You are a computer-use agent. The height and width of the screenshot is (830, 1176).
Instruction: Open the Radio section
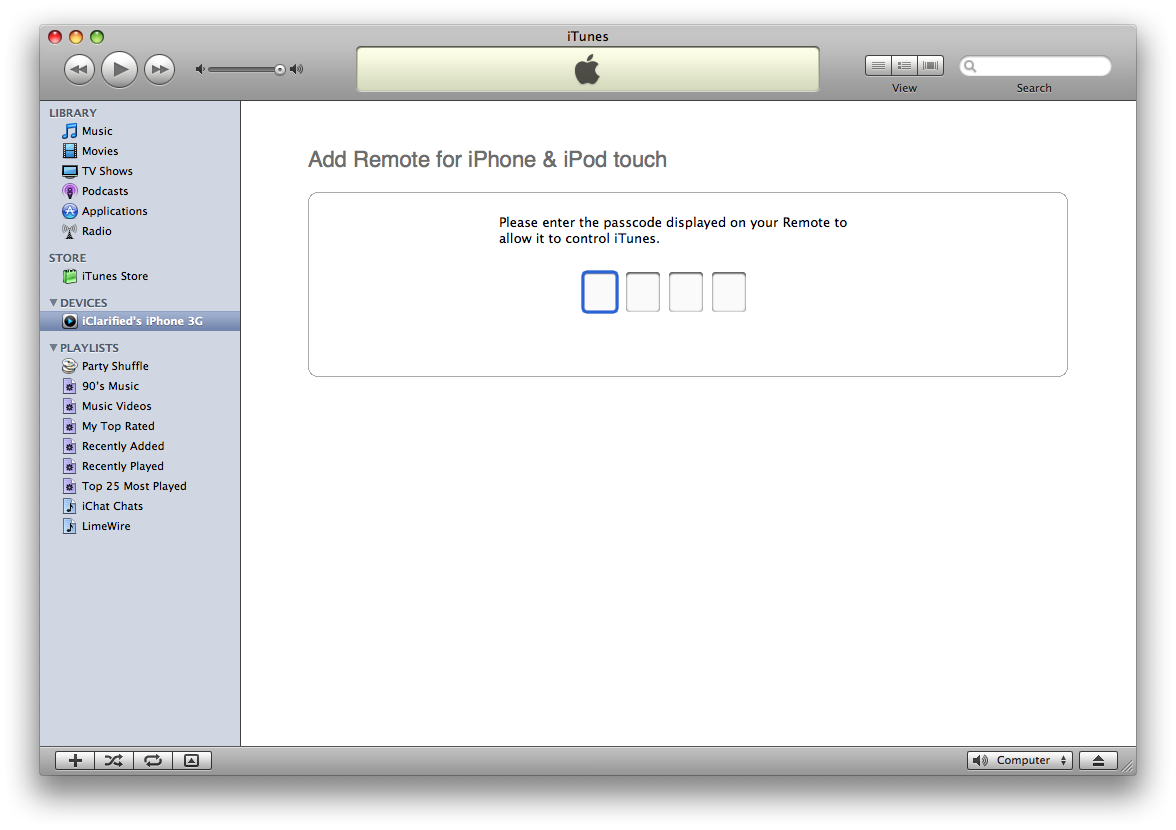(140, 231)
